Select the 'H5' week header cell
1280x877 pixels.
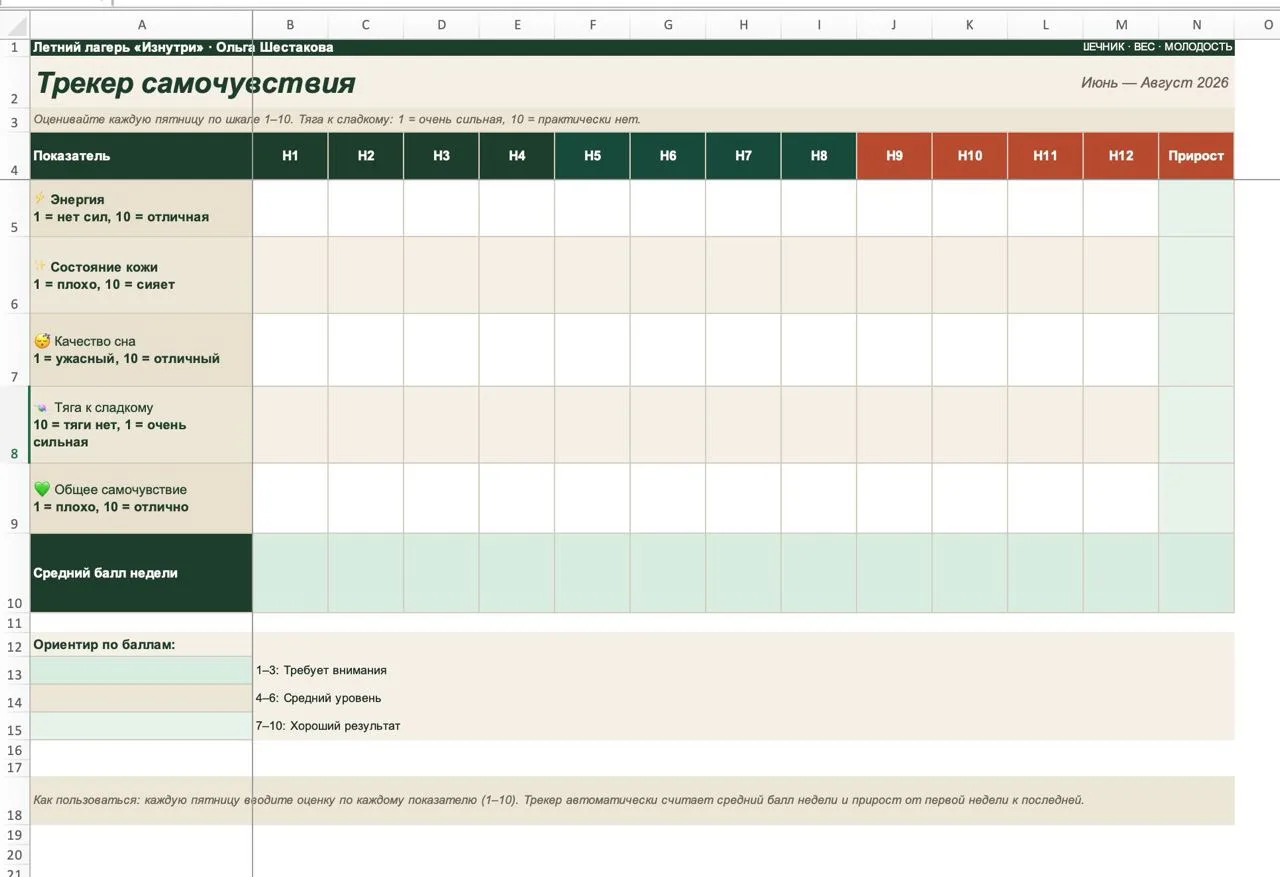click(592, 156)
